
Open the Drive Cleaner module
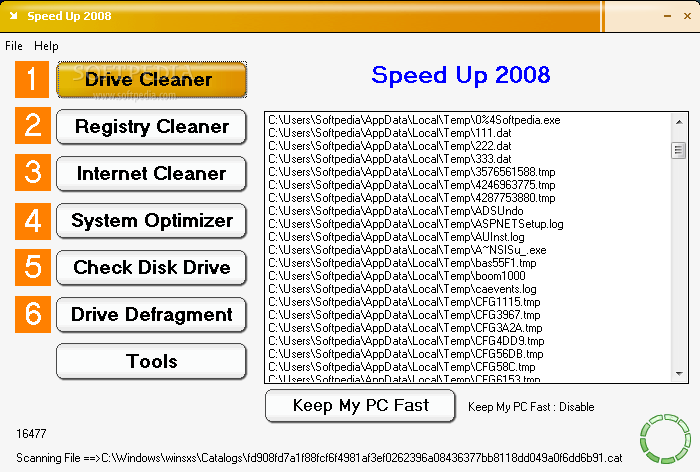pos(151,79)
